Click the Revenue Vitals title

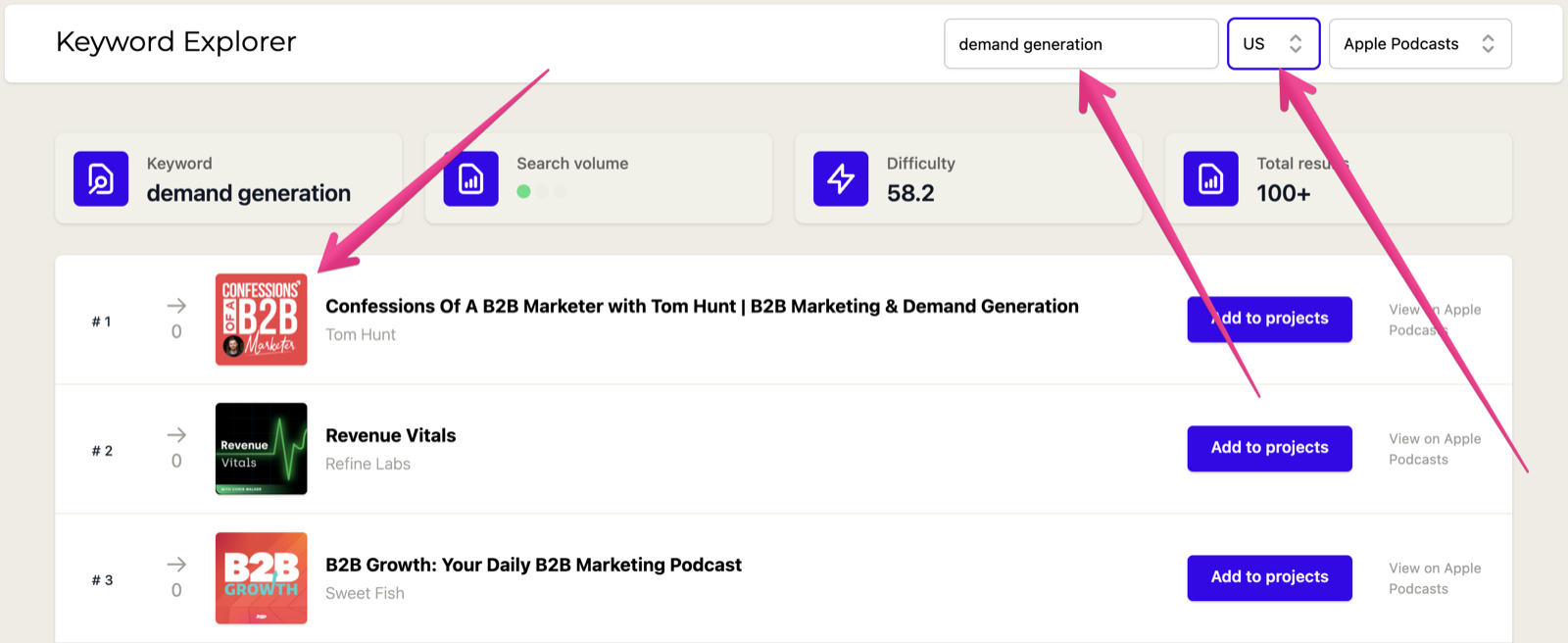pos(390,435)
